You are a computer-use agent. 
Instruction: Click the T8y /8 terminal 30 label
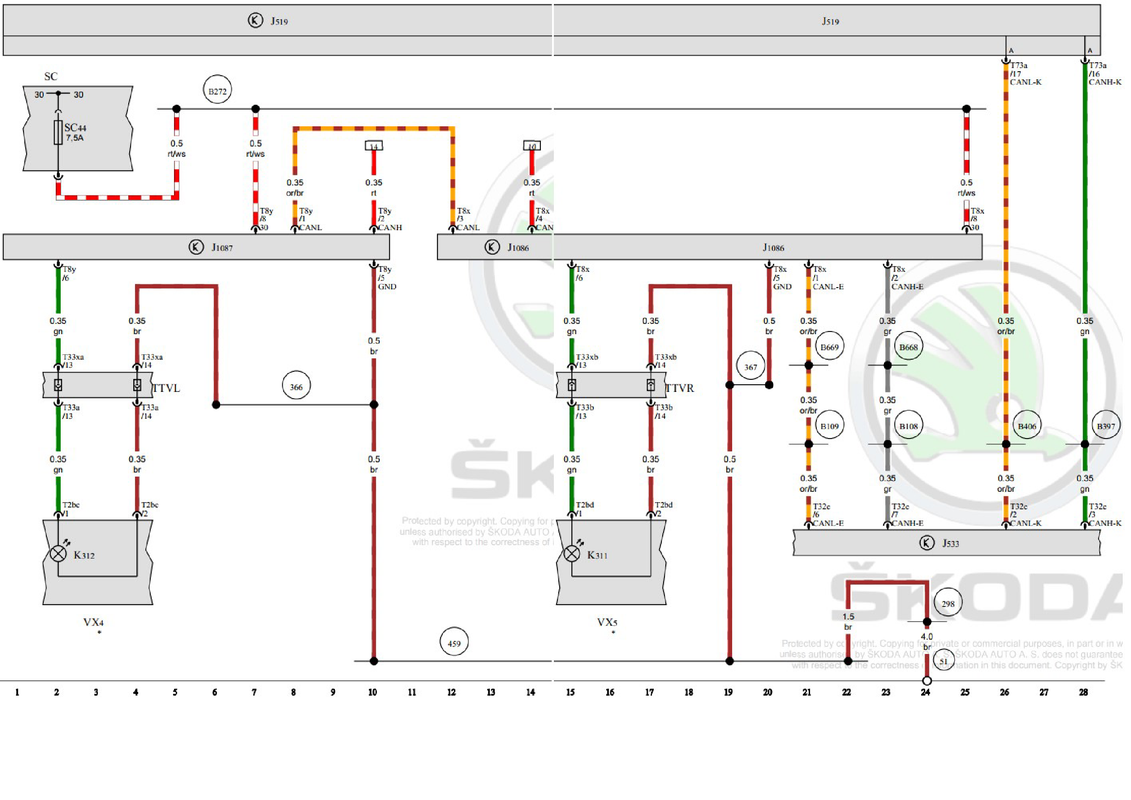266,219
